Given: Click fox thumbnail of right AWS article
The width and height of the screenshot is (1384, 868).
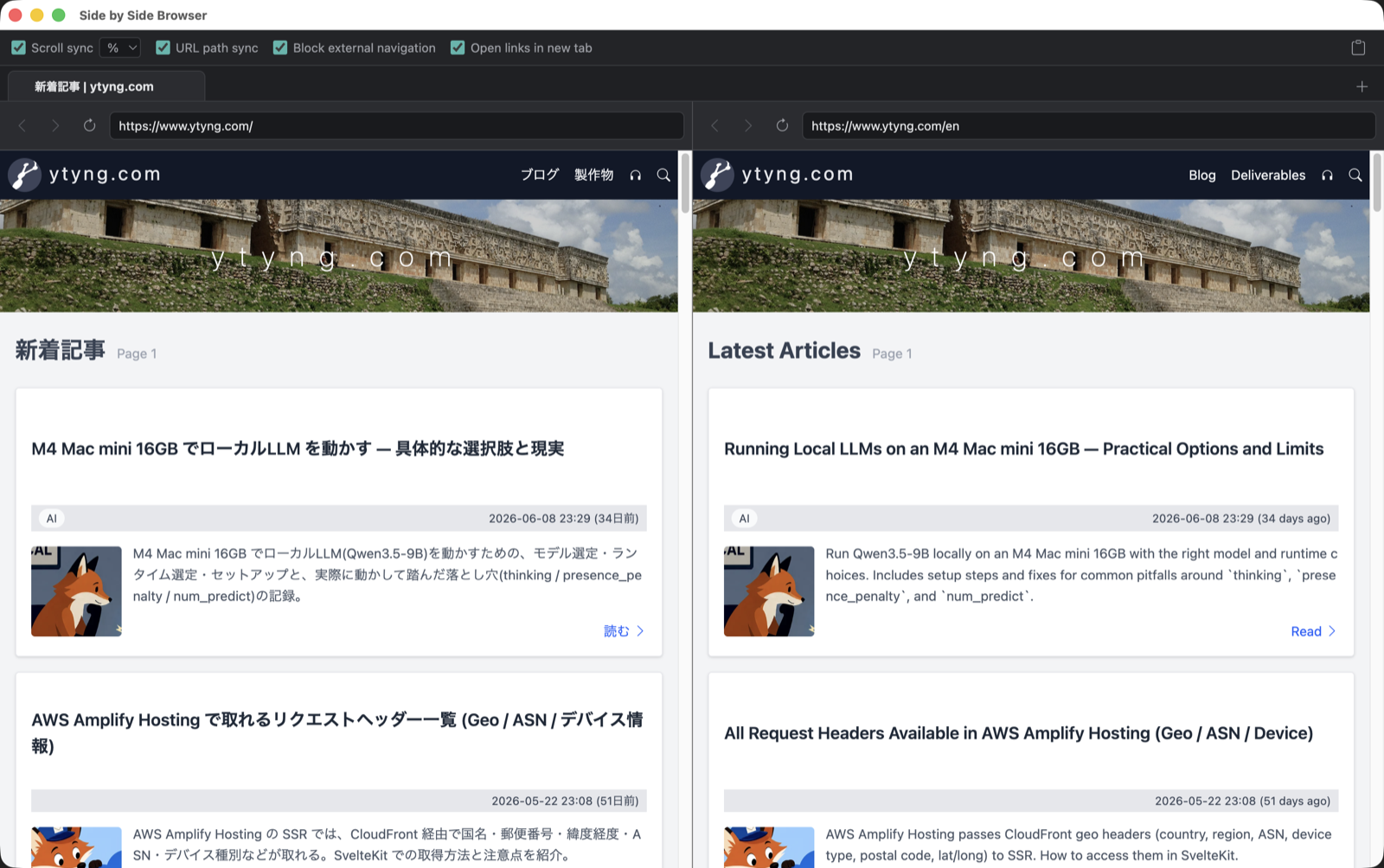Looking at the screenshot, I should (x=769, y=847).
